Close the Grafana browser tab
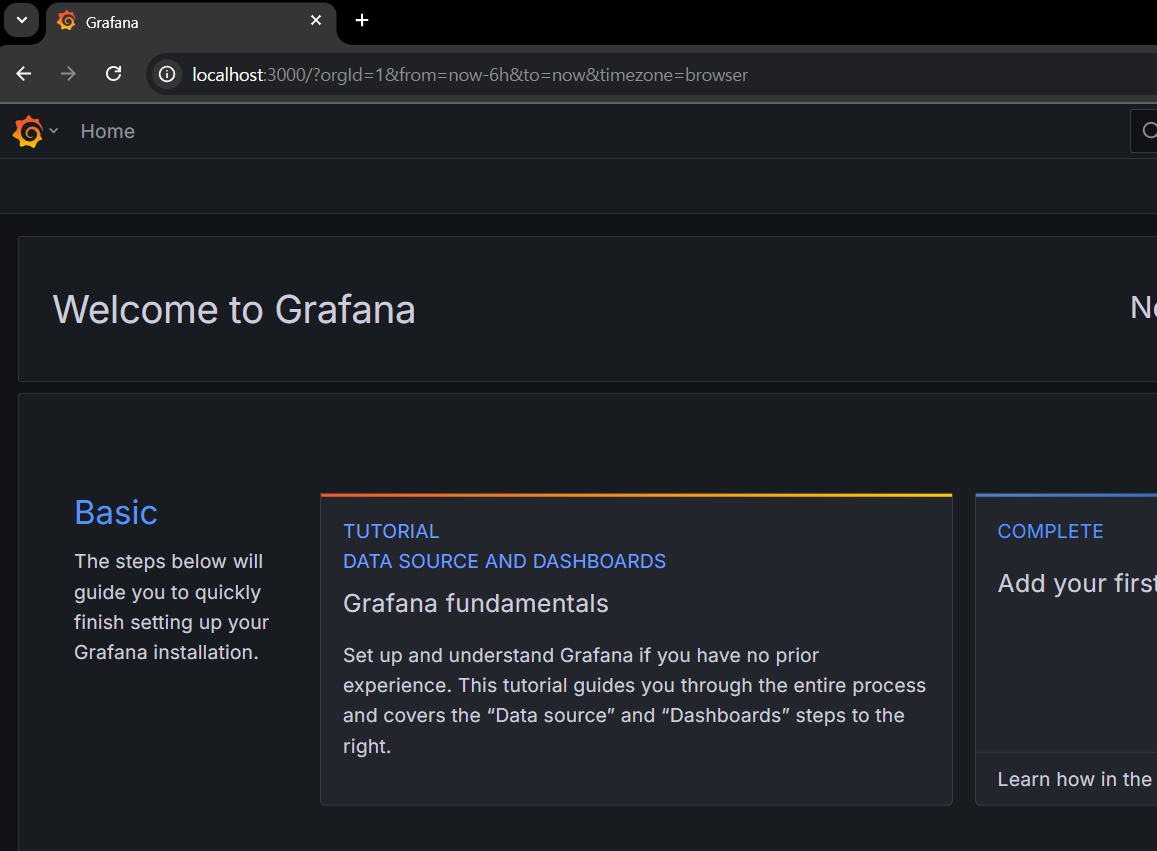 click(x=316, y=21)
